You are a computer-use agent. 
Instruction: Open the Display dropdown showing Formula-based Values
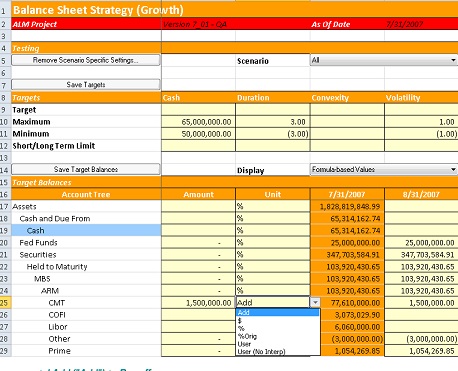click(x=384, y=169)
